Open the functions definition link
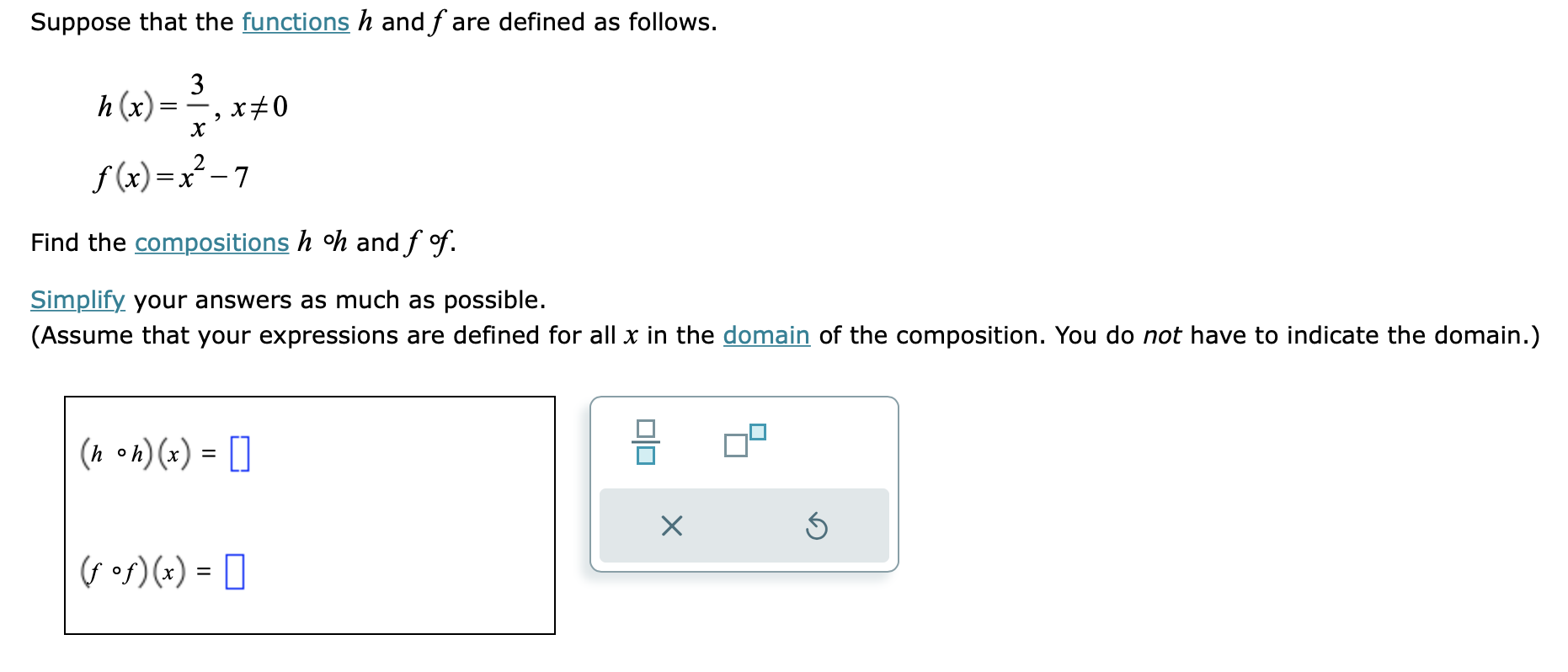 296,22
